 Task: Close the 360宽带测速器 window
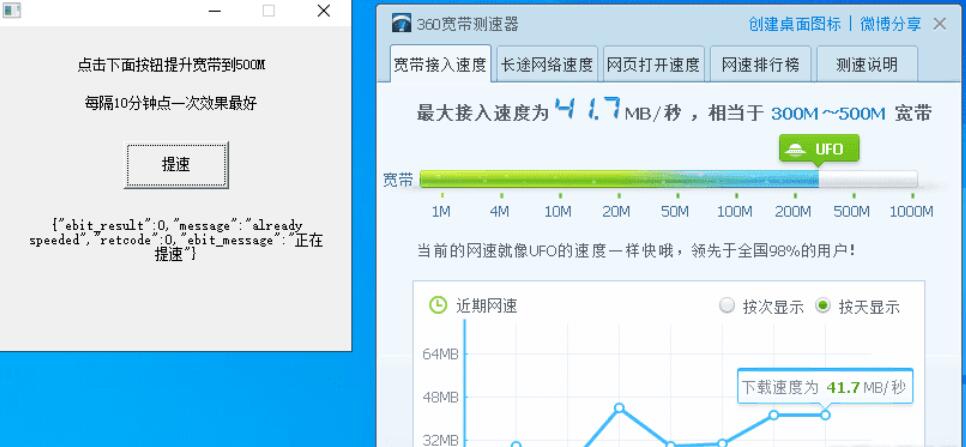939,24
